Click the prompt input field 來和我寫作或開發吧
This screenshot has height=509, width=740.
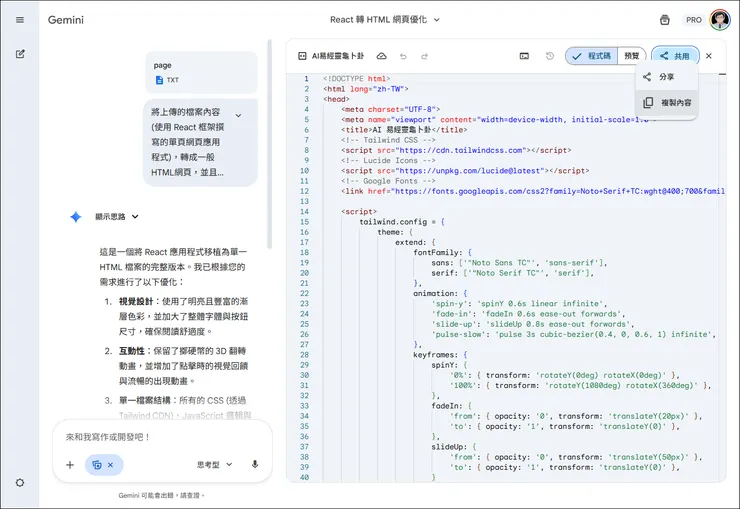coord(162,437)
